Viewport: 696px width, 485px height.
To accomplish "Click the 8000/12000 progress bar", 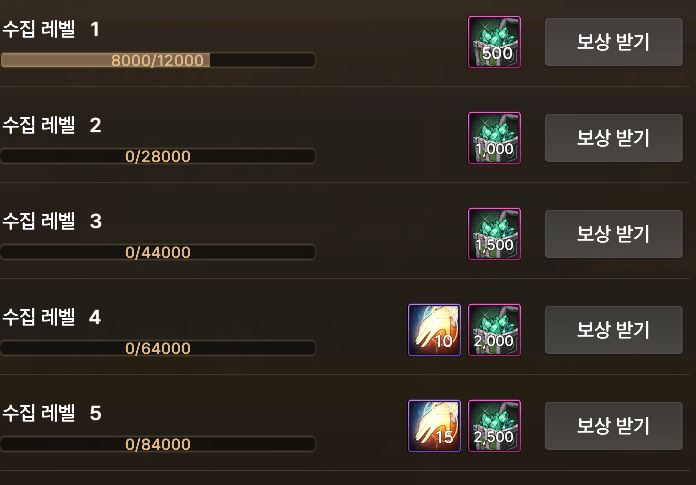I will (158, 60).
